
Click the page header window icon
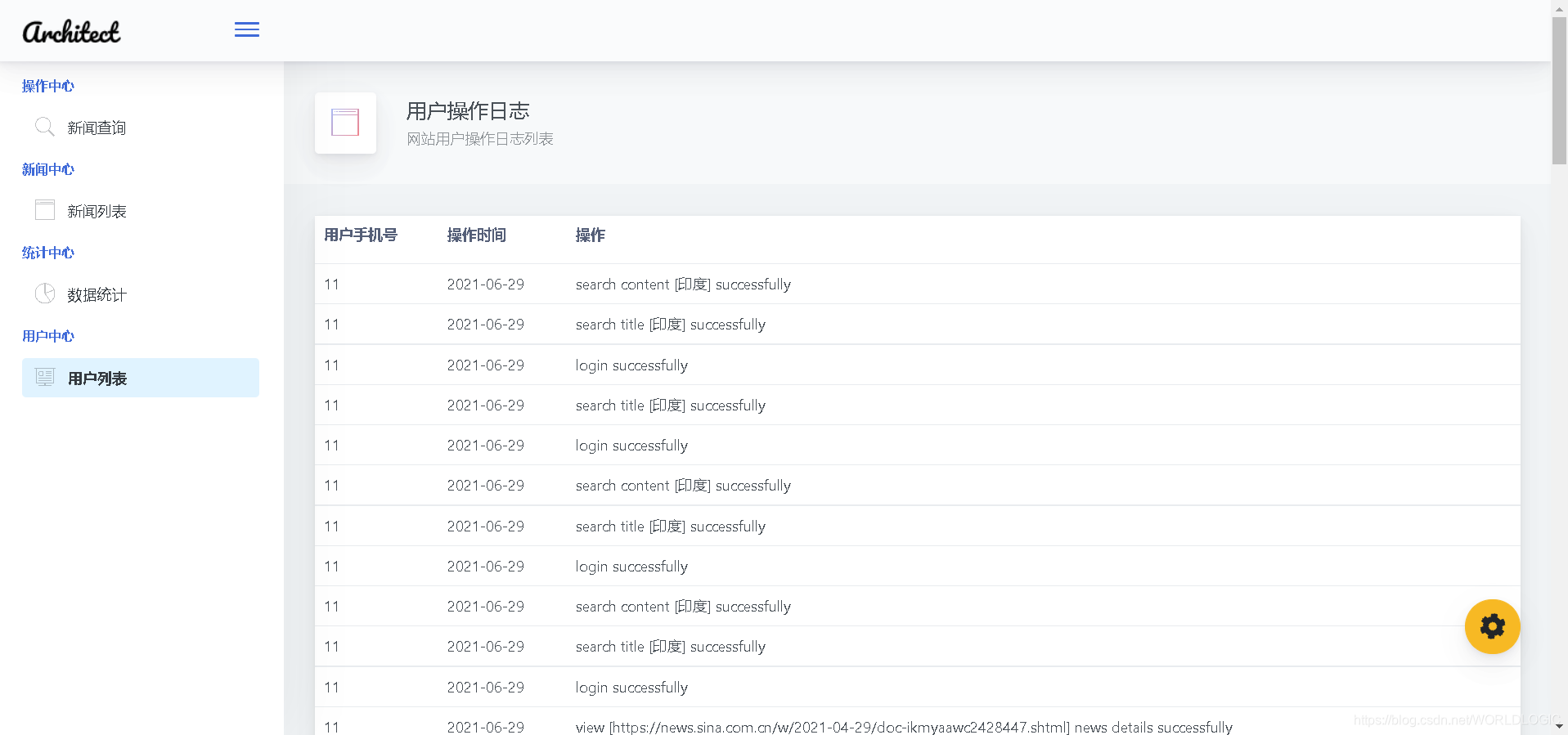pyautogui.click(x=345, y=123)
